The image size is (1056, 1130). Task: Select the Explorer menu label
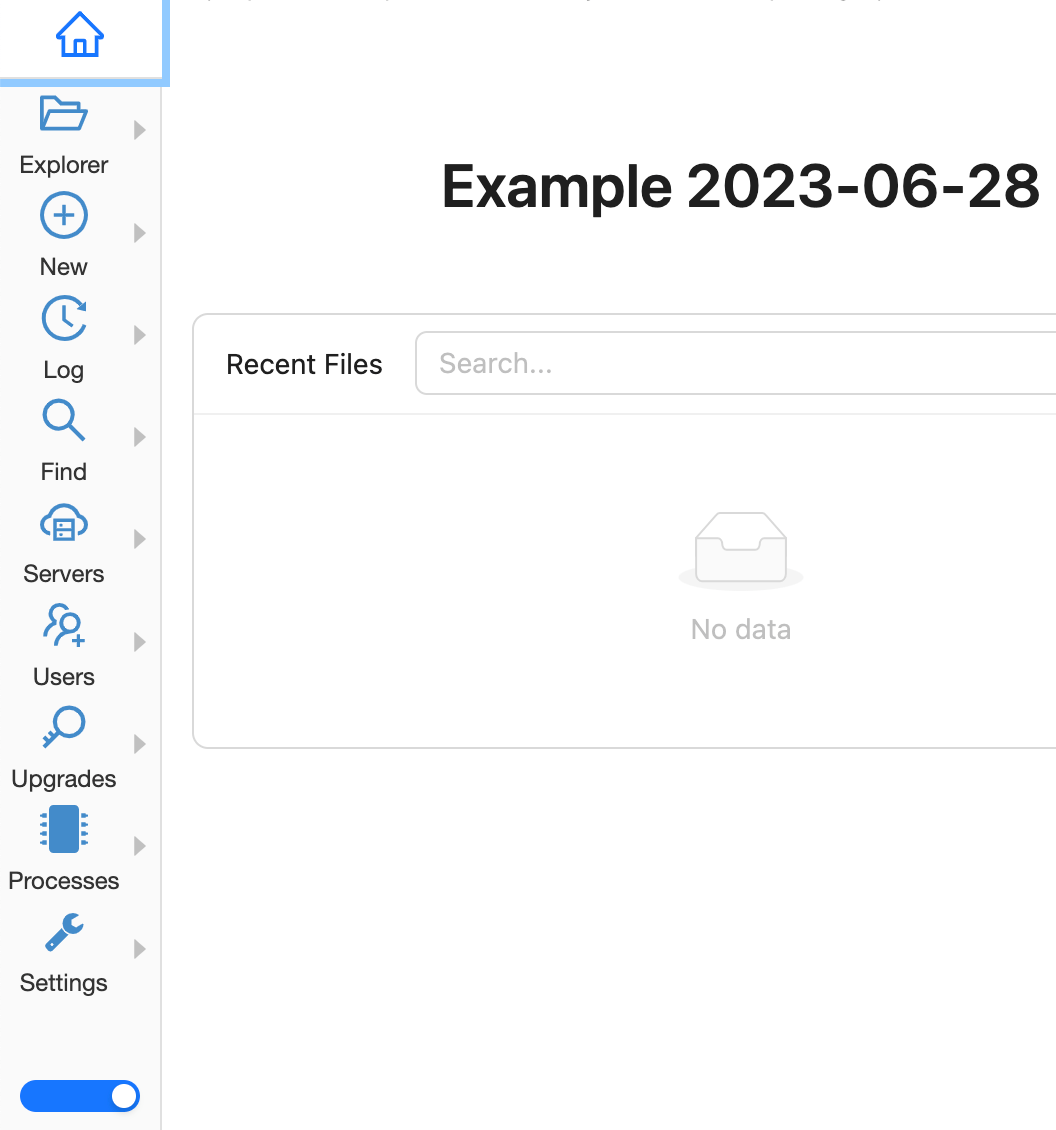click(63, 165)
